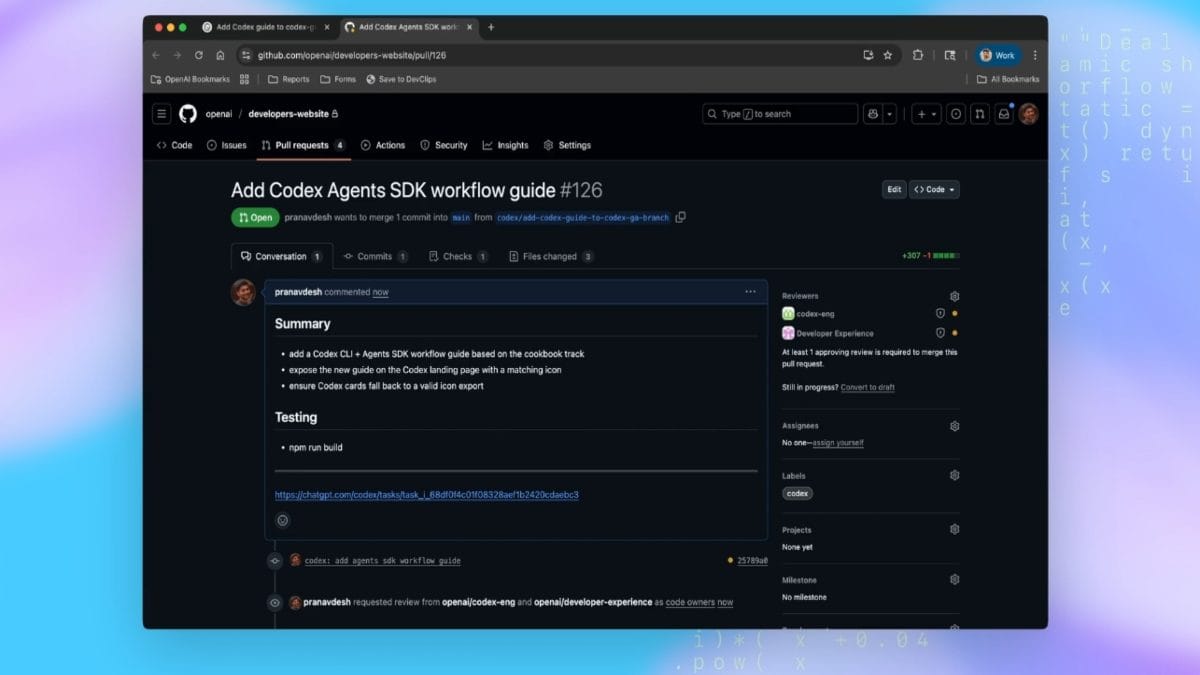Open the Forms bookmarks folder
The height and width of the screenshot is (675, 1200).
tap(338, 79)
